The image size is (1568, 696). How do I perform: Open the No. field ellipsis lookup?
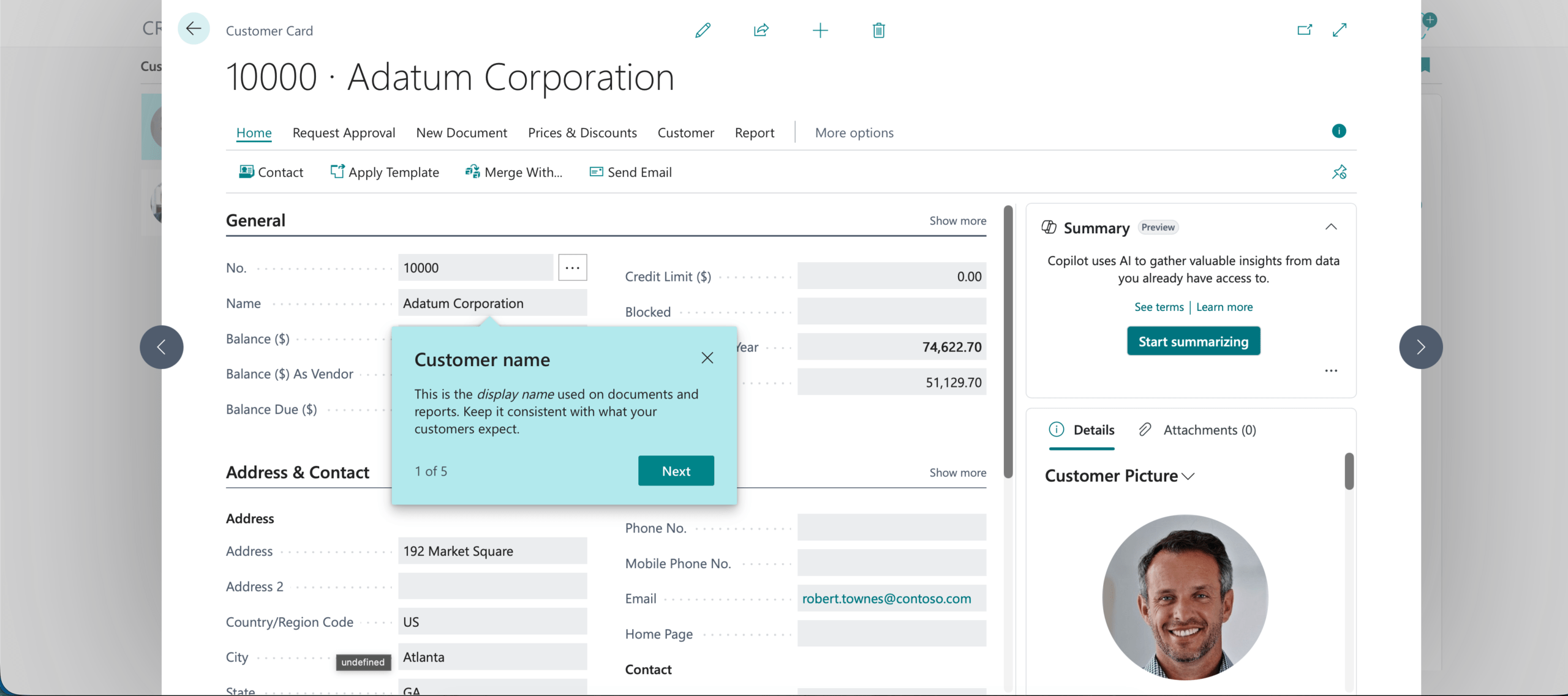click(x=572, y=268)
